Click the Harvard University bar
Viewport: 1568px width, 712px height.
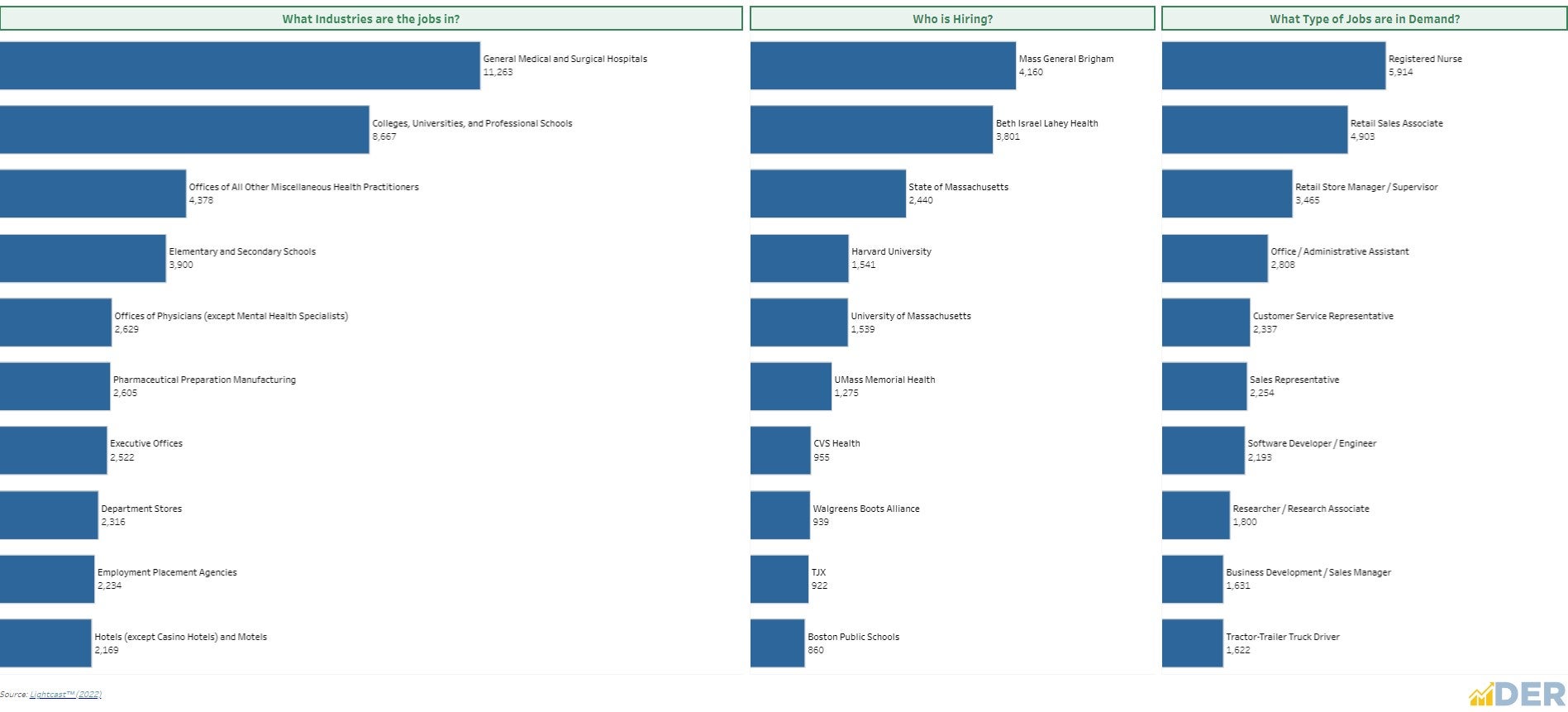click(799, 259)
